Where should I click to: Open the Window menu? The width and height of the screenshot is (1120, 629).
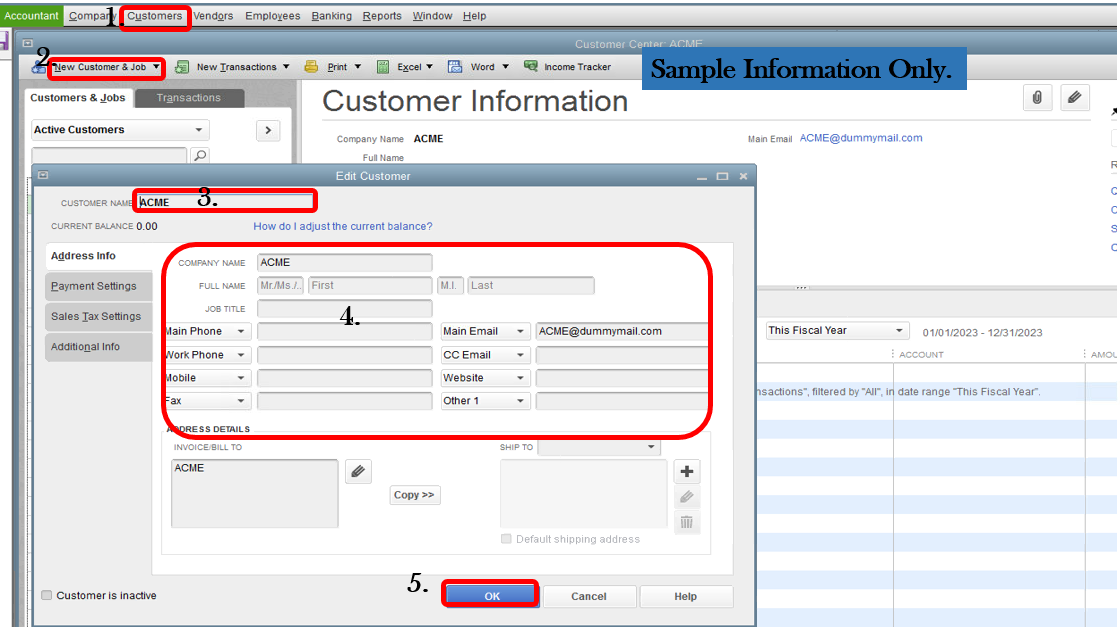(432, 16)
